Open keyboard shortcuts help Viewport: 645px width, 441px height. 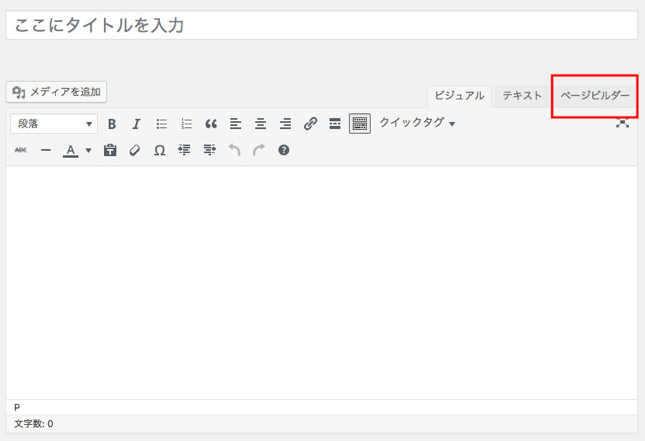pyautogui.click(x=284, y=150)
